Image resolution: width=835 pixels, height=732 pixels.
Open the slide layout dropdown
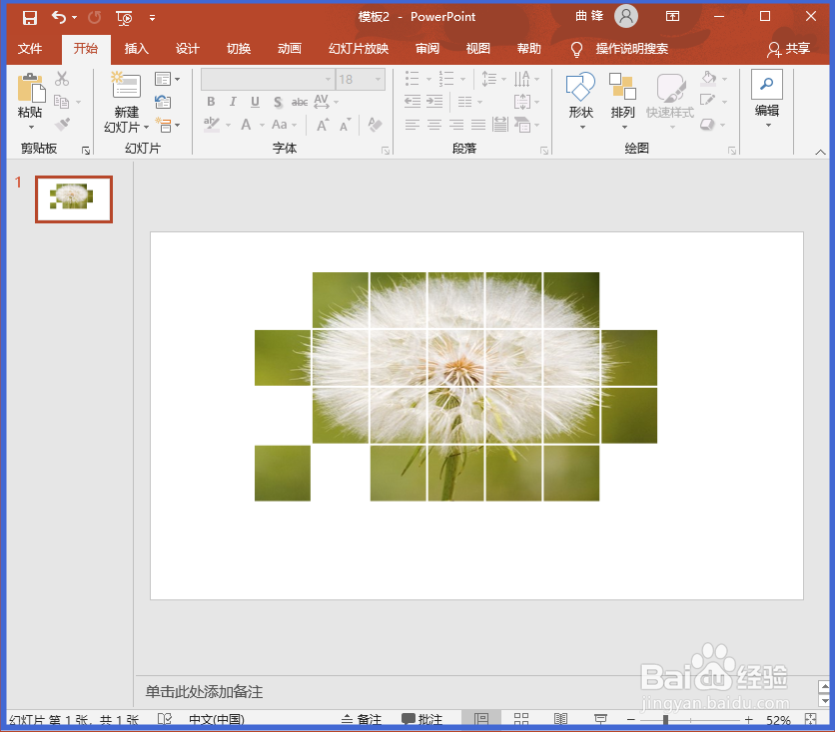click(167, 79)
